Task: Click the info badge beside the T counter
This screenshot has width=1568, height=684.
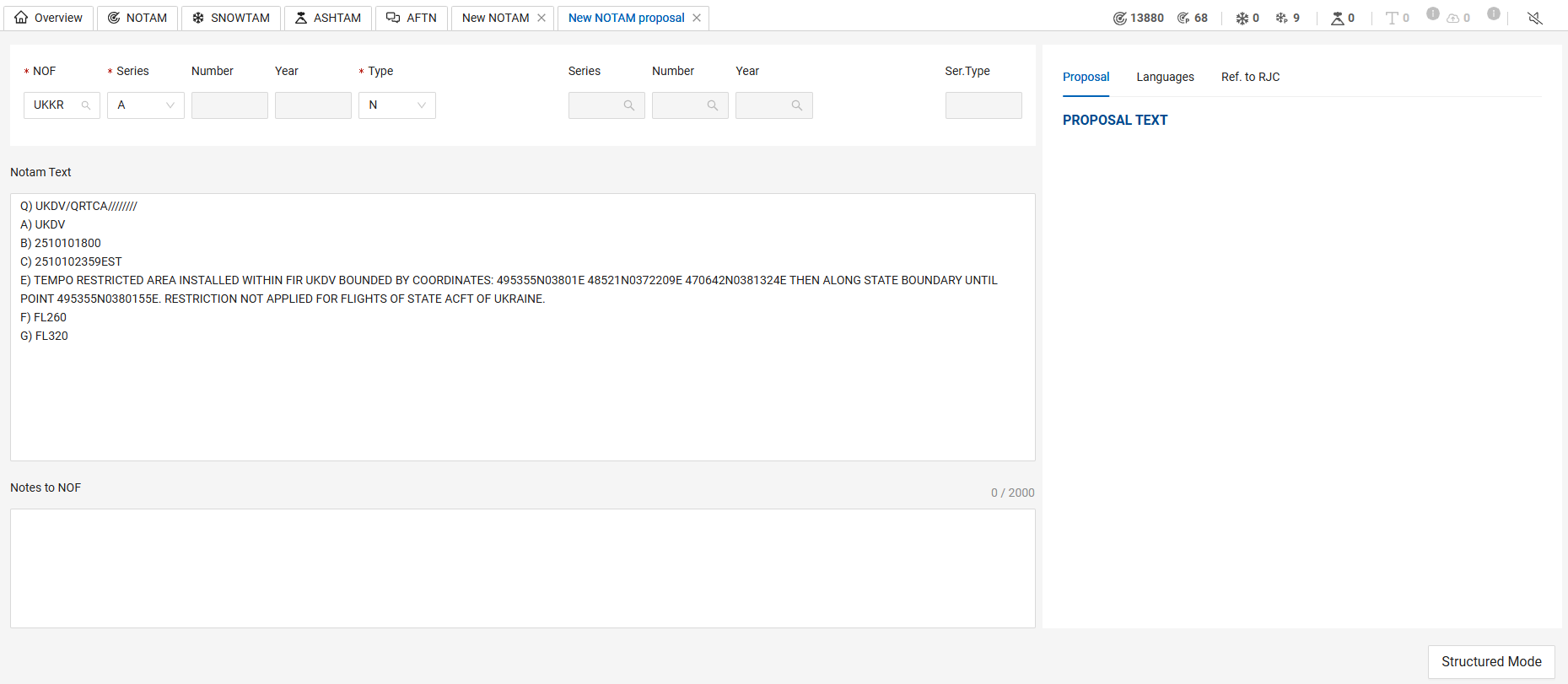Action: (x=1433, y=13)
